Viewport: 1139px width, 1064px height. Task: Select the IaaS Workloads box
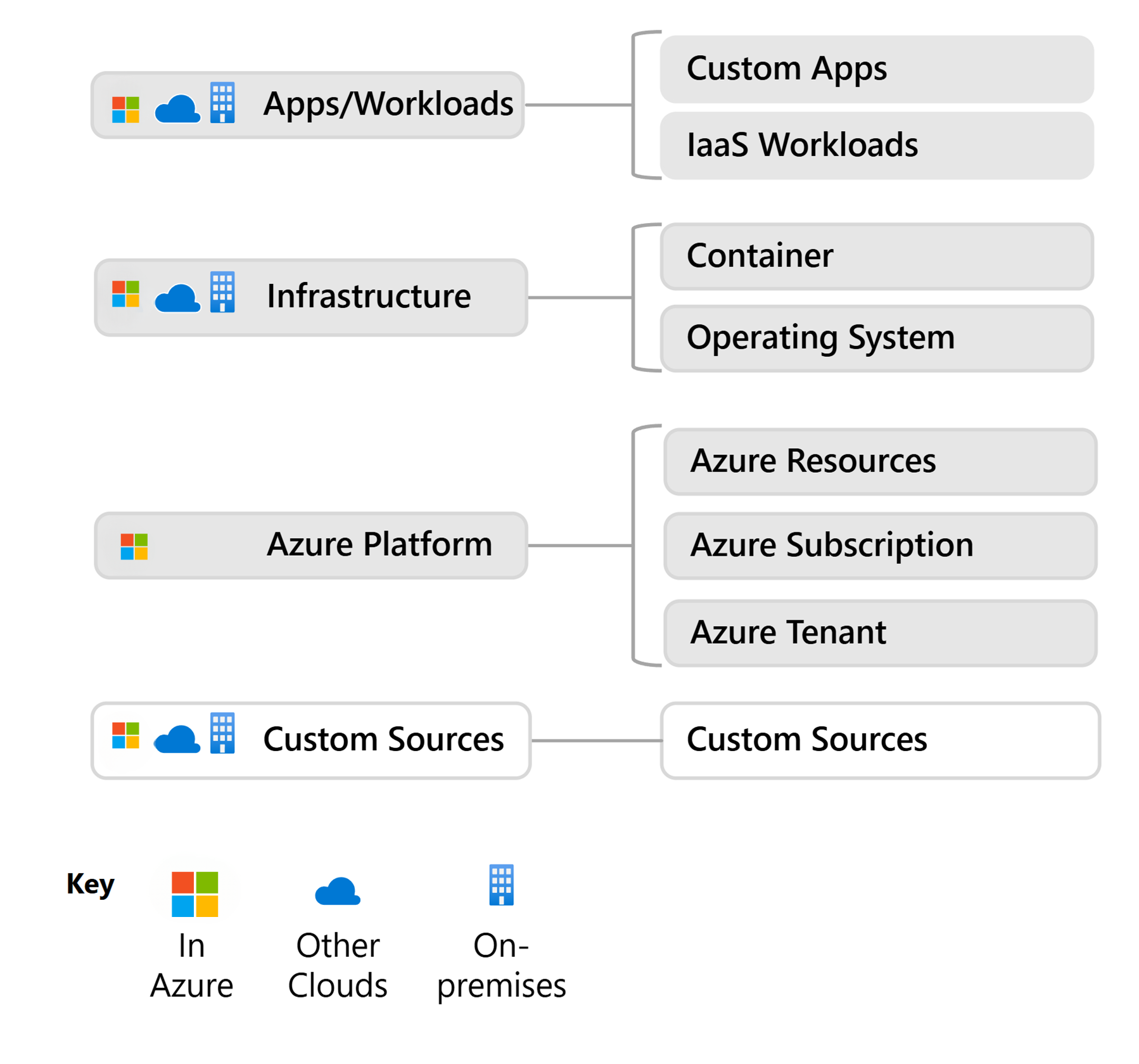click(876, 146)
